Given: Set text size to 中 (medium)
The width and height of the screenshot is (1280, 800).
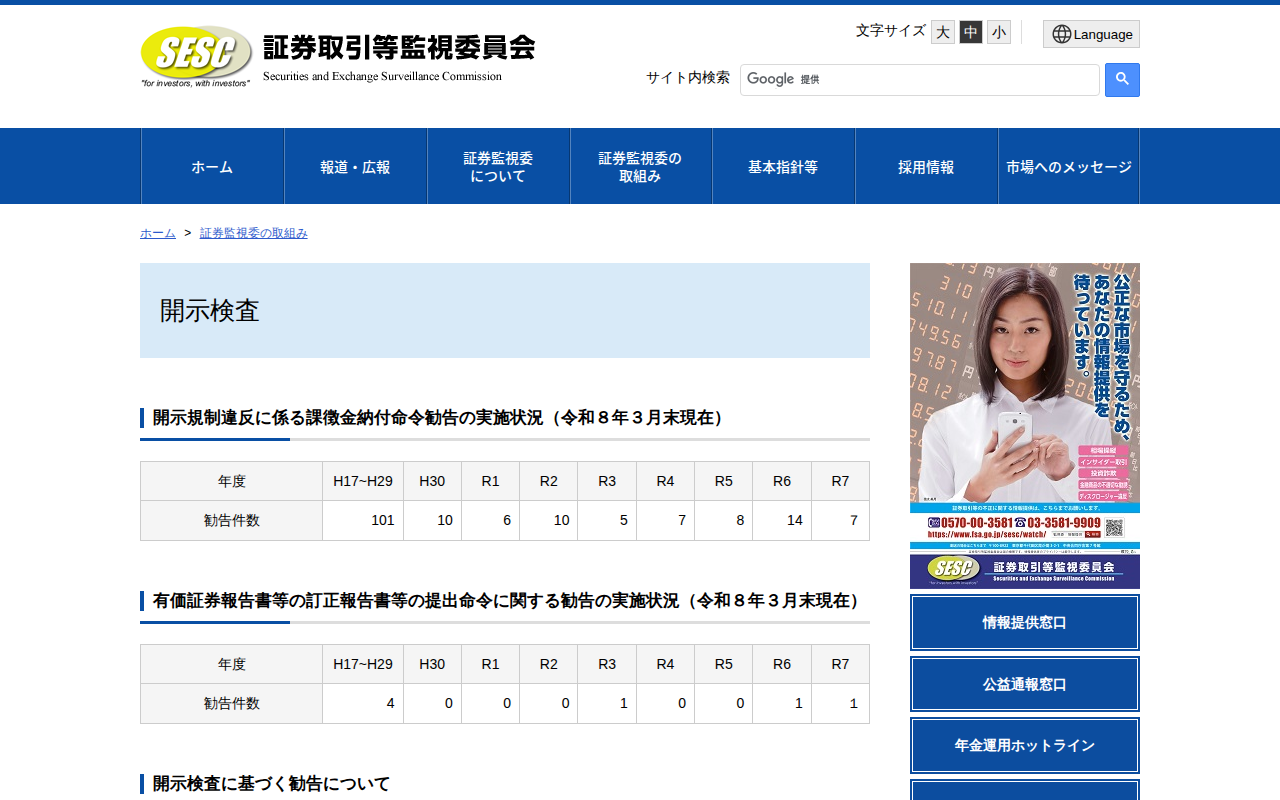Looking at the screenshot, I should (971, 32).
